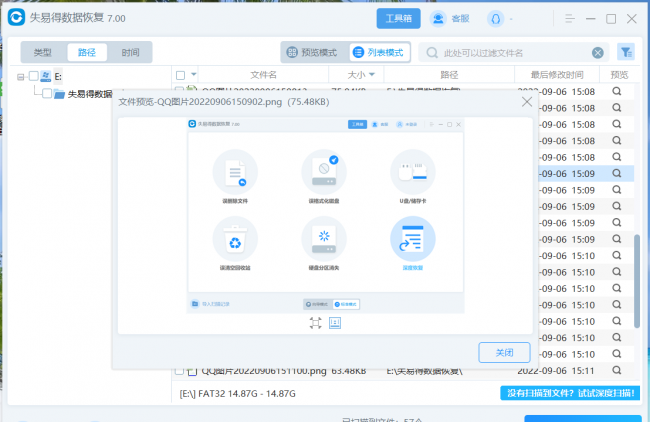Collapse the E: drive tree node

[x=20, y=77]
